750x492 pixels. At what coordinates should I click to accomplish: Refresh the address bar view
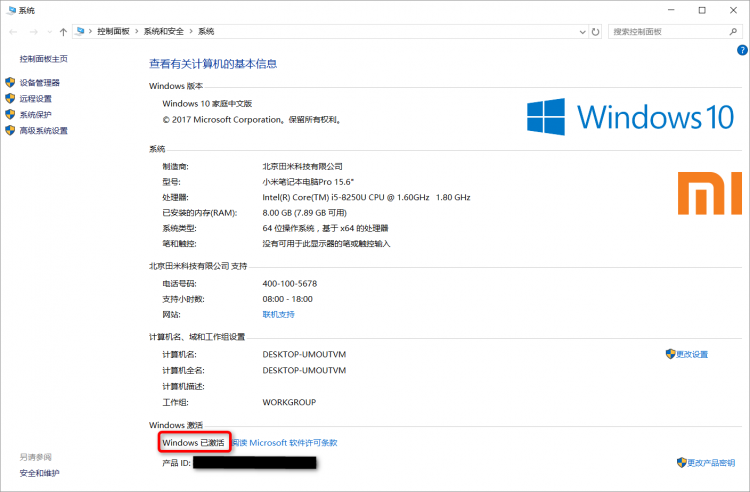(596, 32)
